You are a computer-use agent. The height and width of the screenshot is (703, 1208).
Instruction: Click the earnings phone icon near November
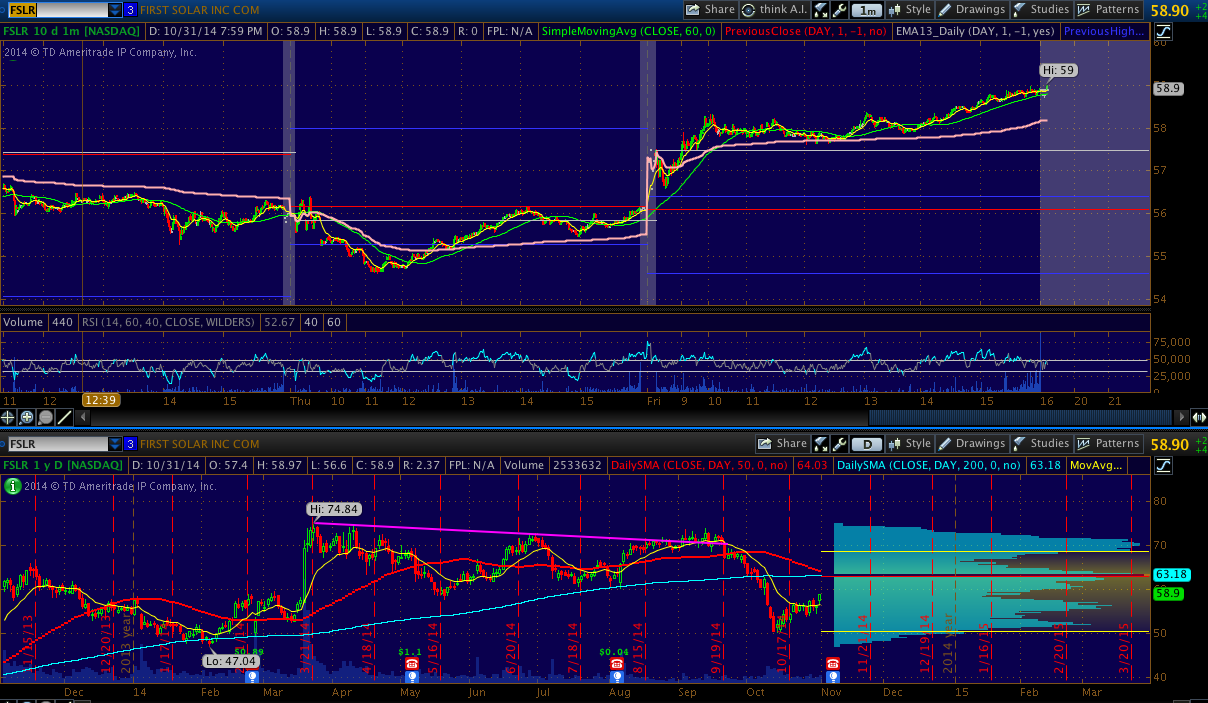pos(832,665)
